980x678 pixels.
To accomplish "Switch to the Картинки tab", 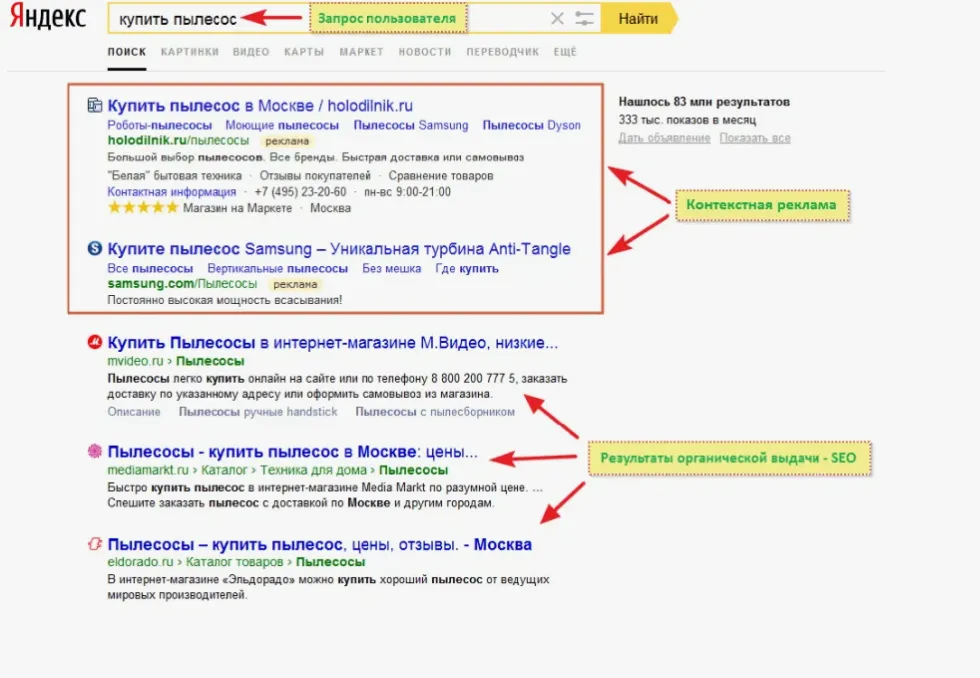I will (189, 52).
